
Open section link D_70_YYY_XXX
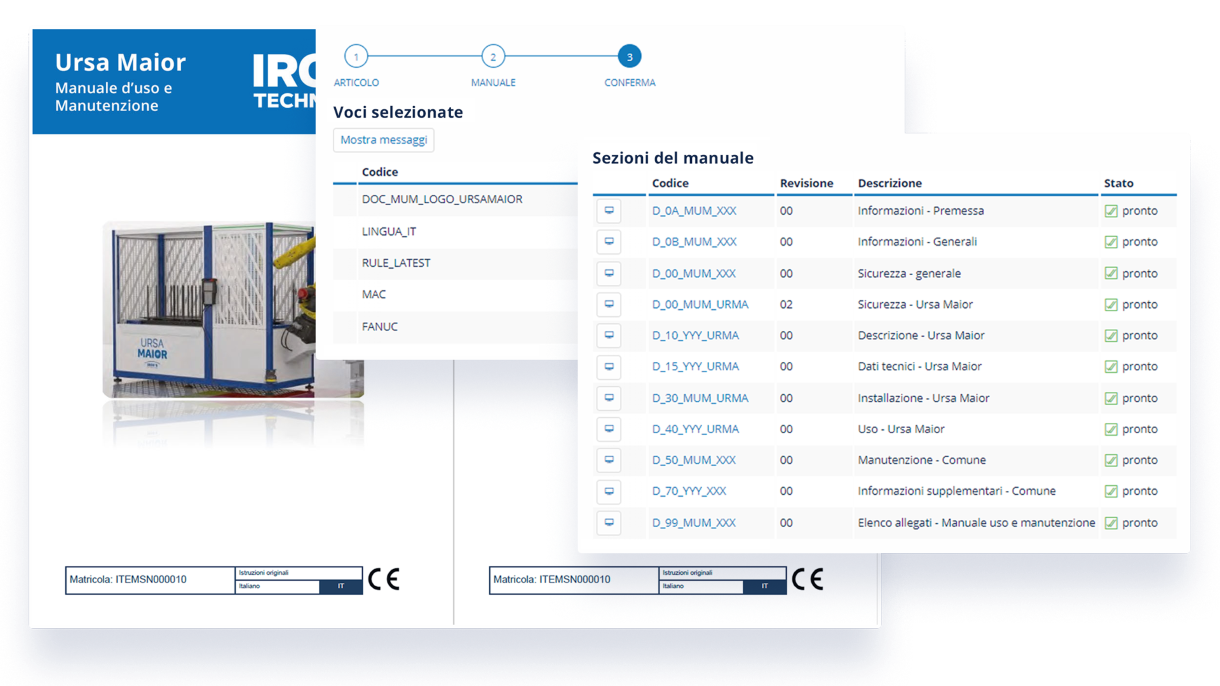(x=689, y=491)
